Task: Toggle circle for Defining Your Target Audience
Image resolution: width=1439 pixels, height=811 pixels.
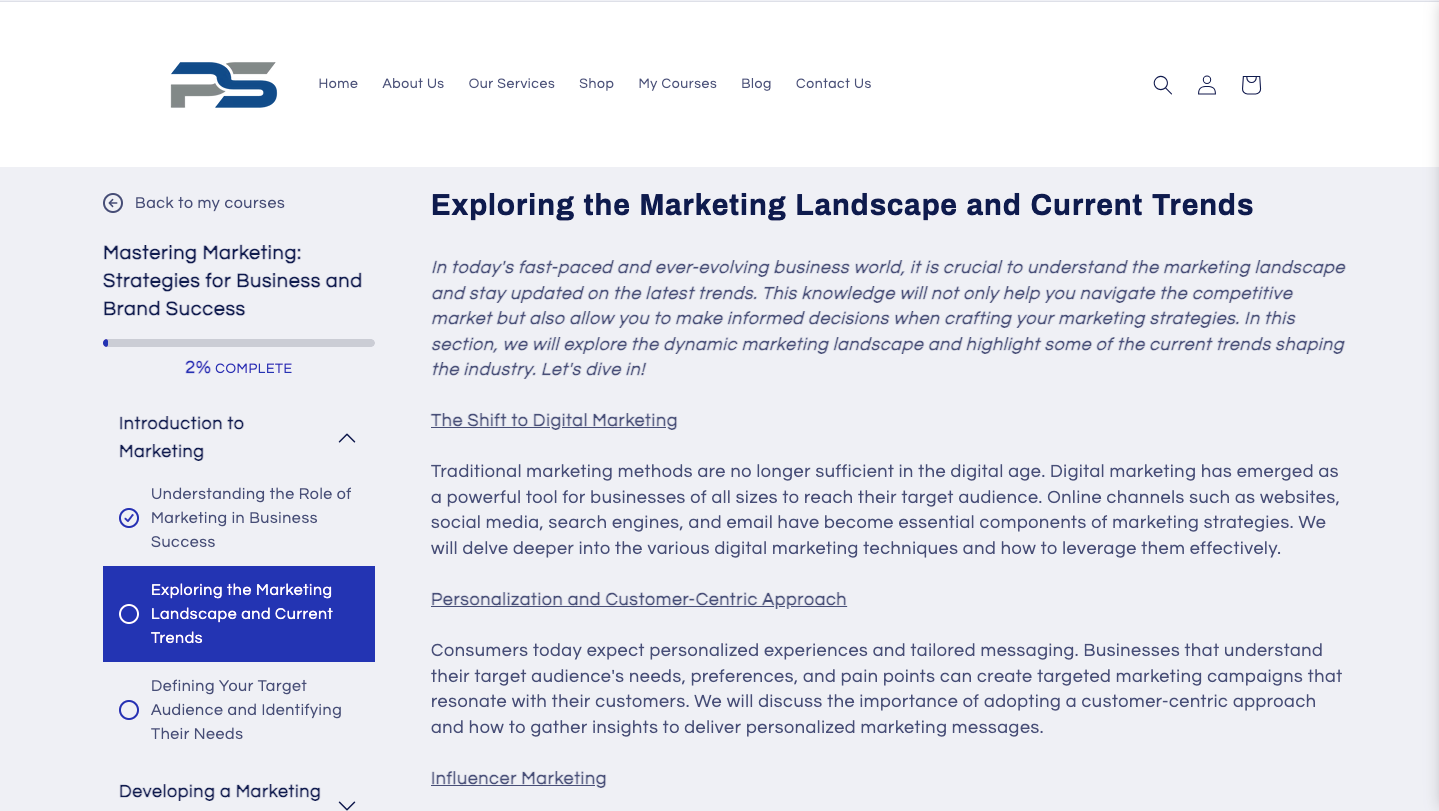Action: point(129,710)
